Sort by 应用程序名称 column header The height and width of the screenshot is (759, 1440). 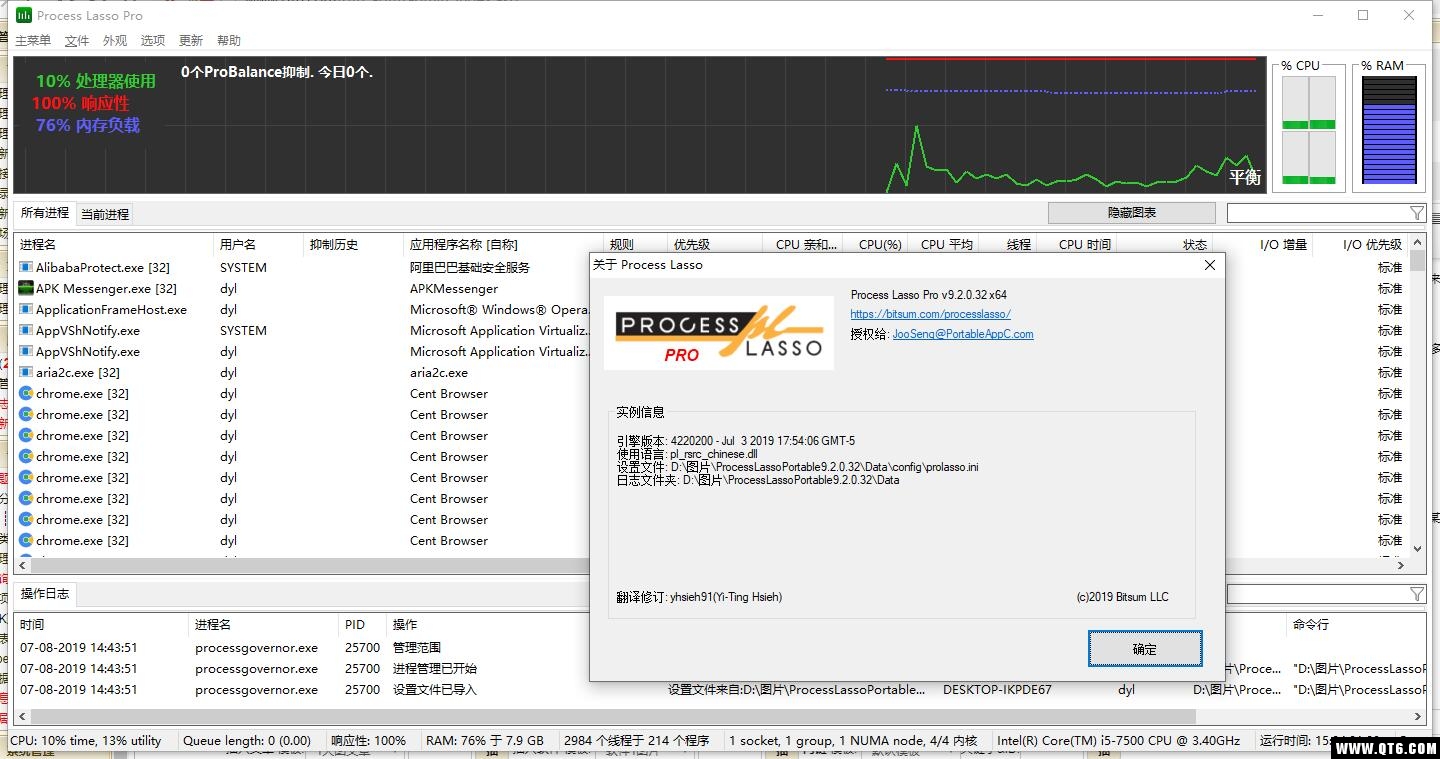pyautogui.click(x=504, y=244)
